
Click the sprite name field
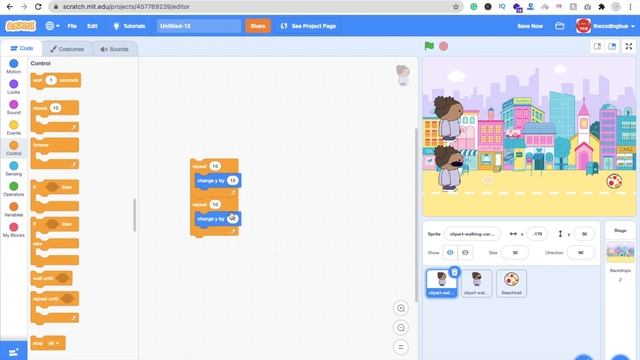[x=472, y=234]
